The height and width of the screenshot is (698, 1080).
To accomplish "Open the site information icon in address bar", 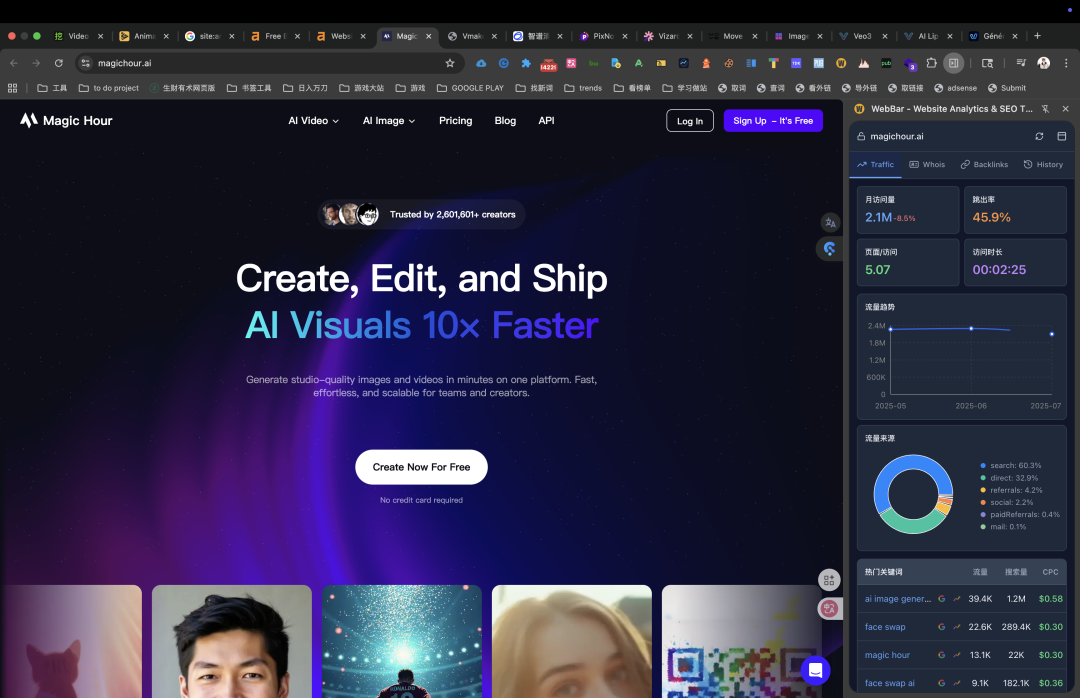I will click(85, 63).
